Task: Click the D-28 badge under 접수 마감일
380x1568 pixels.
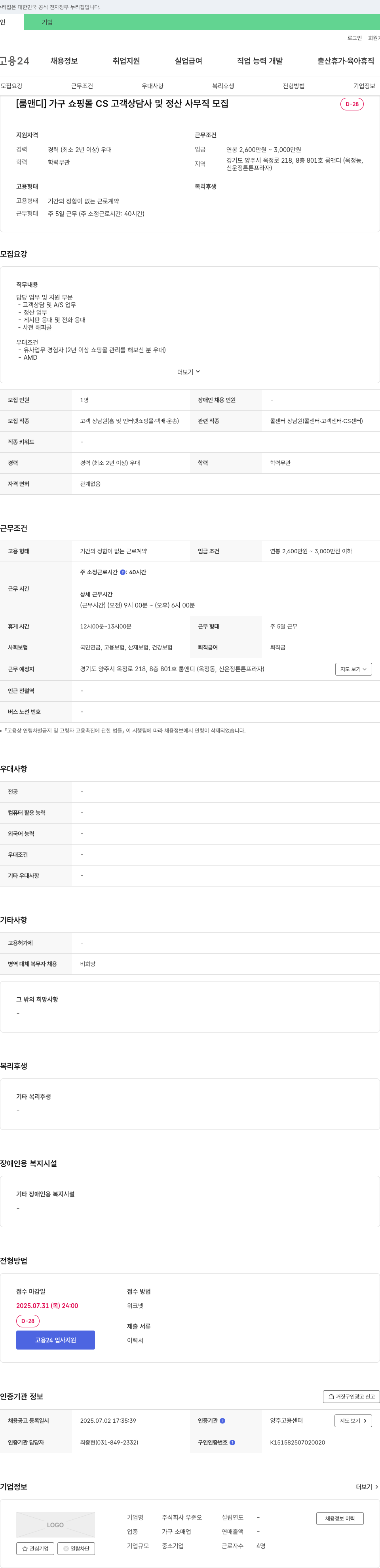Action: [28, 1321]
